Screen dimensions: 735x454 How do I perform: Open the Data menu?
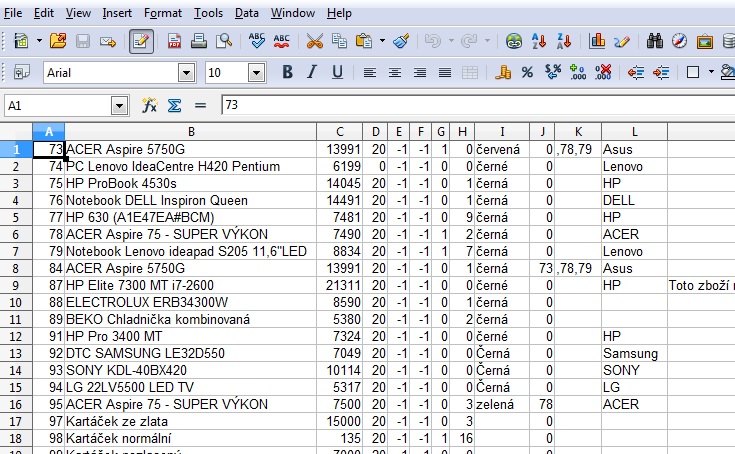coord(247,13)
